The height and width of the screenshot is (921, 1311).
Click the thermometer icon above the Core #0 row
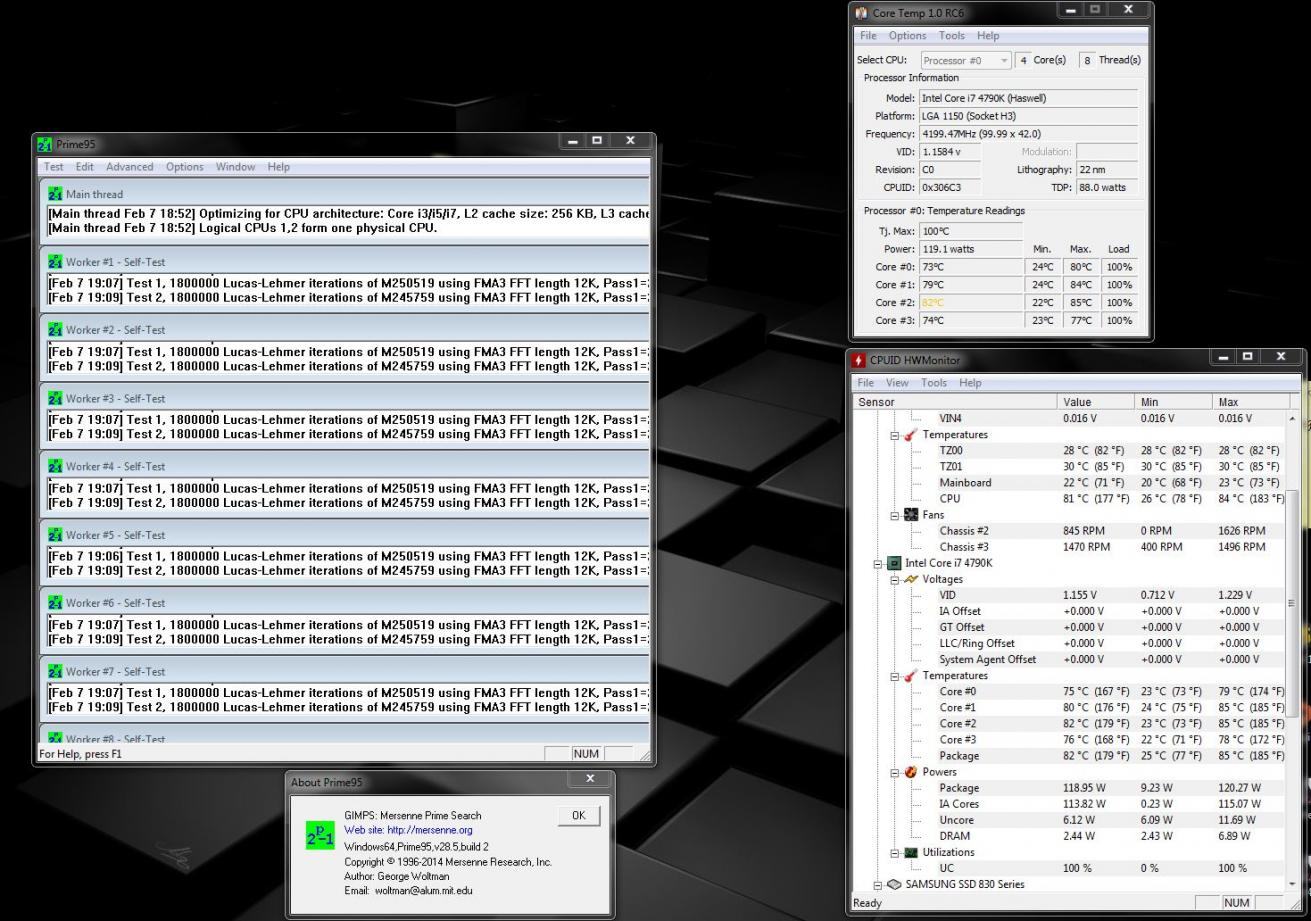click(x=912, y=676)
